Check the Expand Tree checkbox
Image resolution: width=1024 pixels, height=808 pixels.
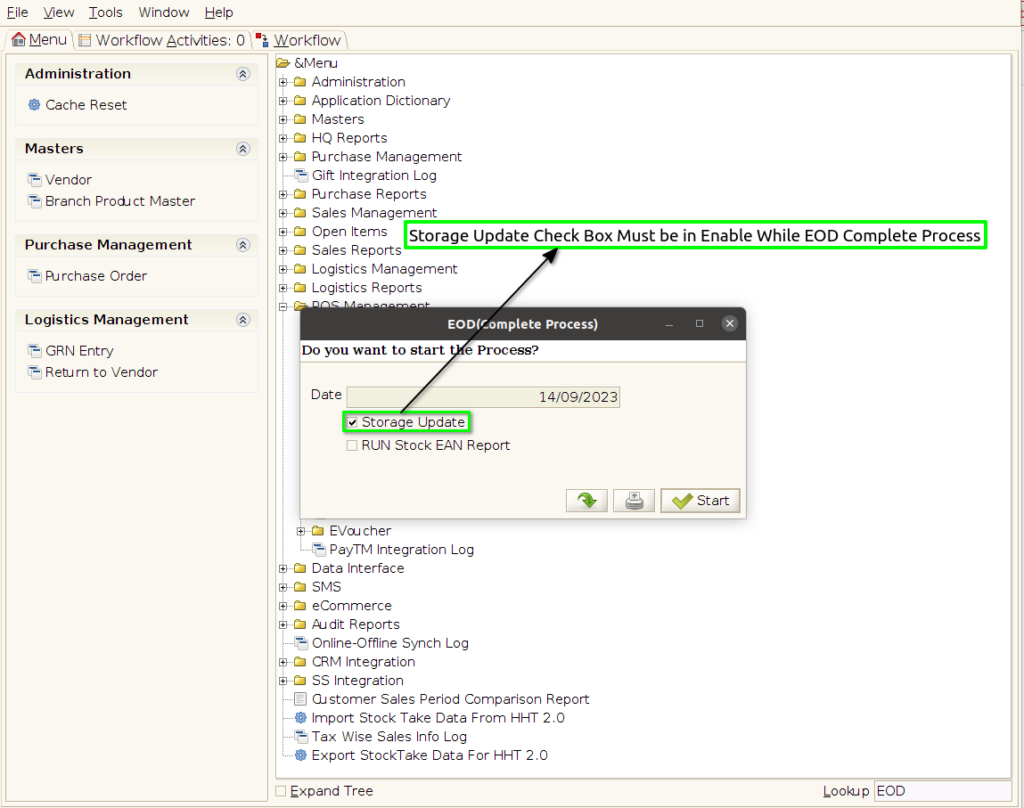pos(281,791)
